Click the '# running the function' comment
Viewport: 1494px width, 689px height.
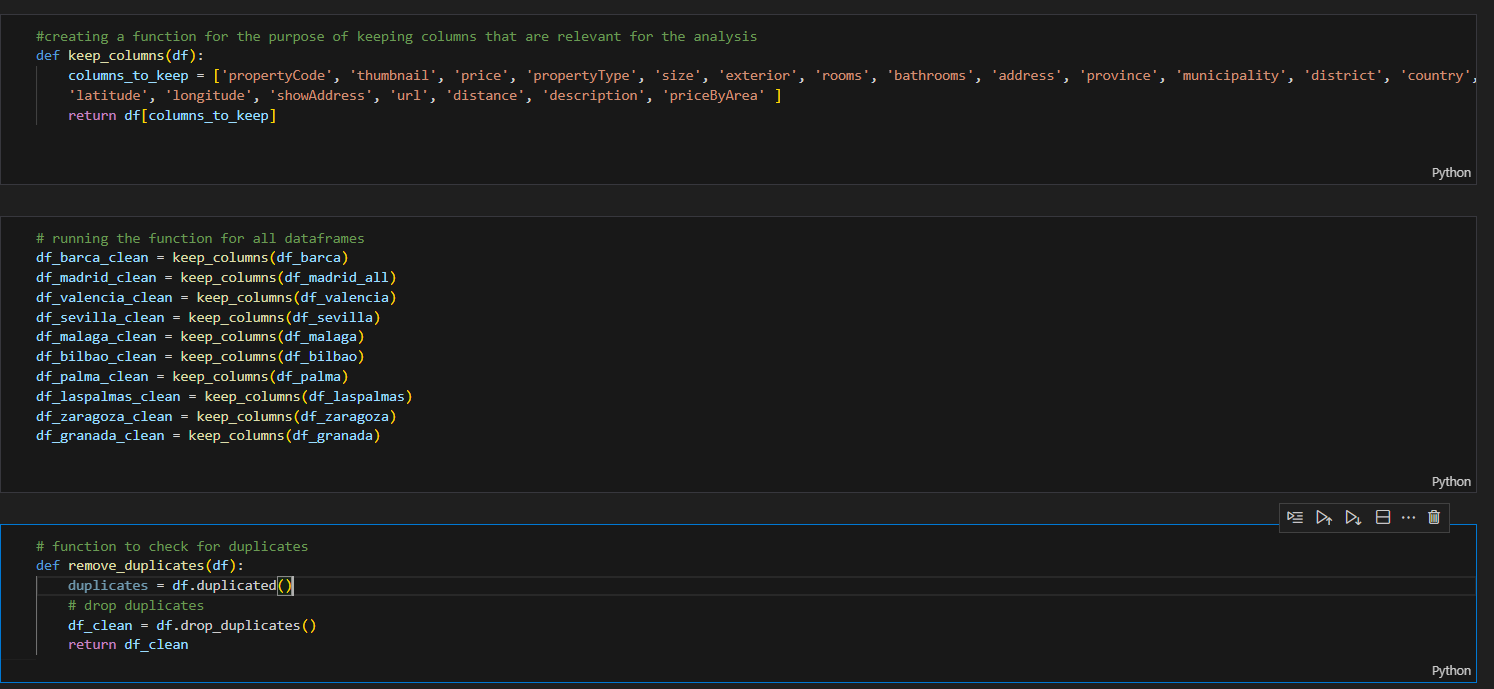click(200, 238)
